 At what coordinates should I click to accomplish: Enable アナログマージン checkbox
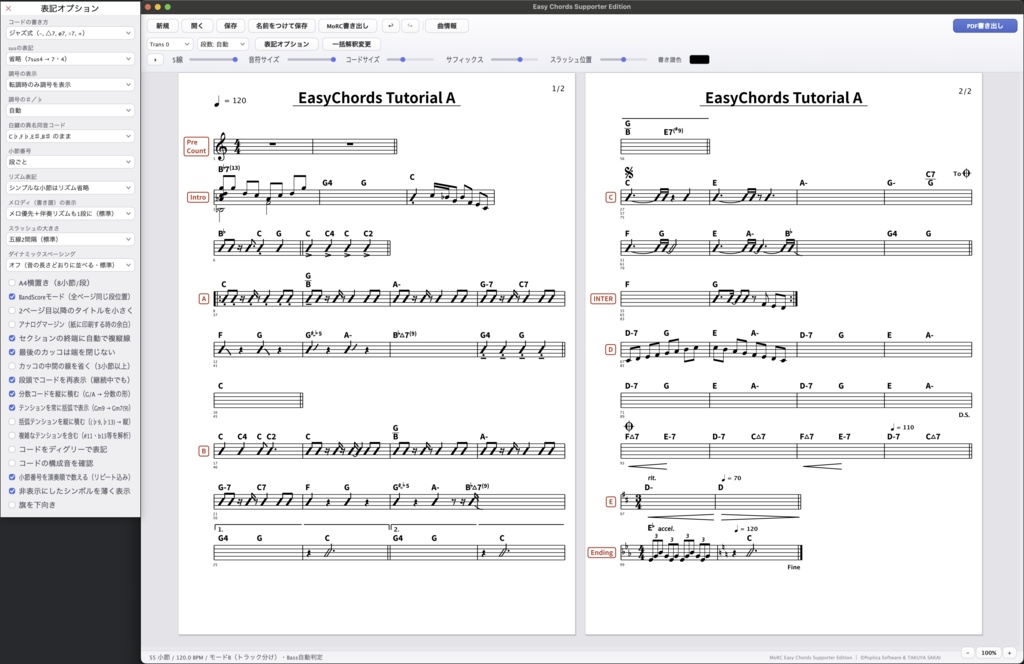[x=12, y=324]
